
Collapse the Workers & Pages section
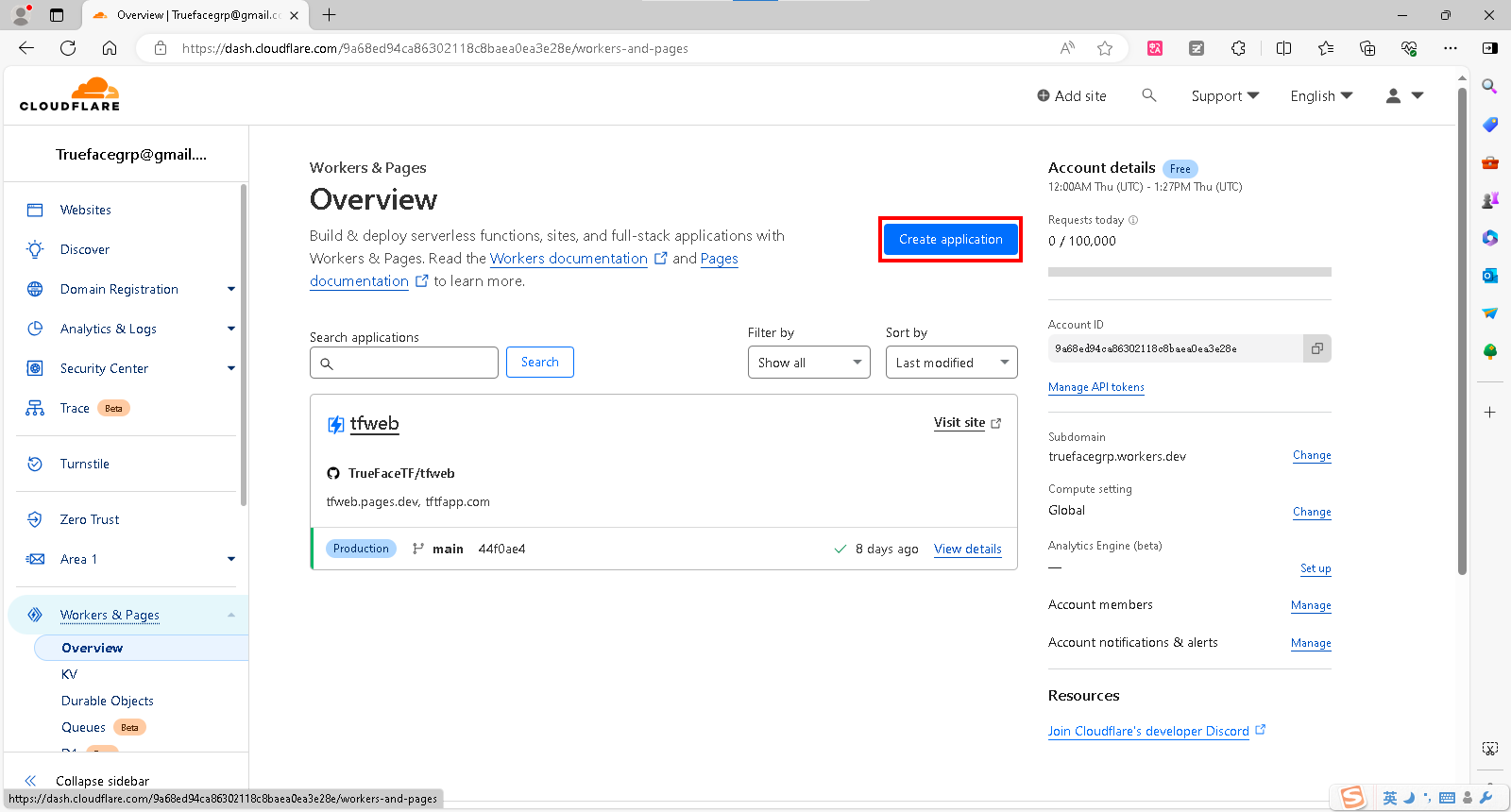[230, 615]
